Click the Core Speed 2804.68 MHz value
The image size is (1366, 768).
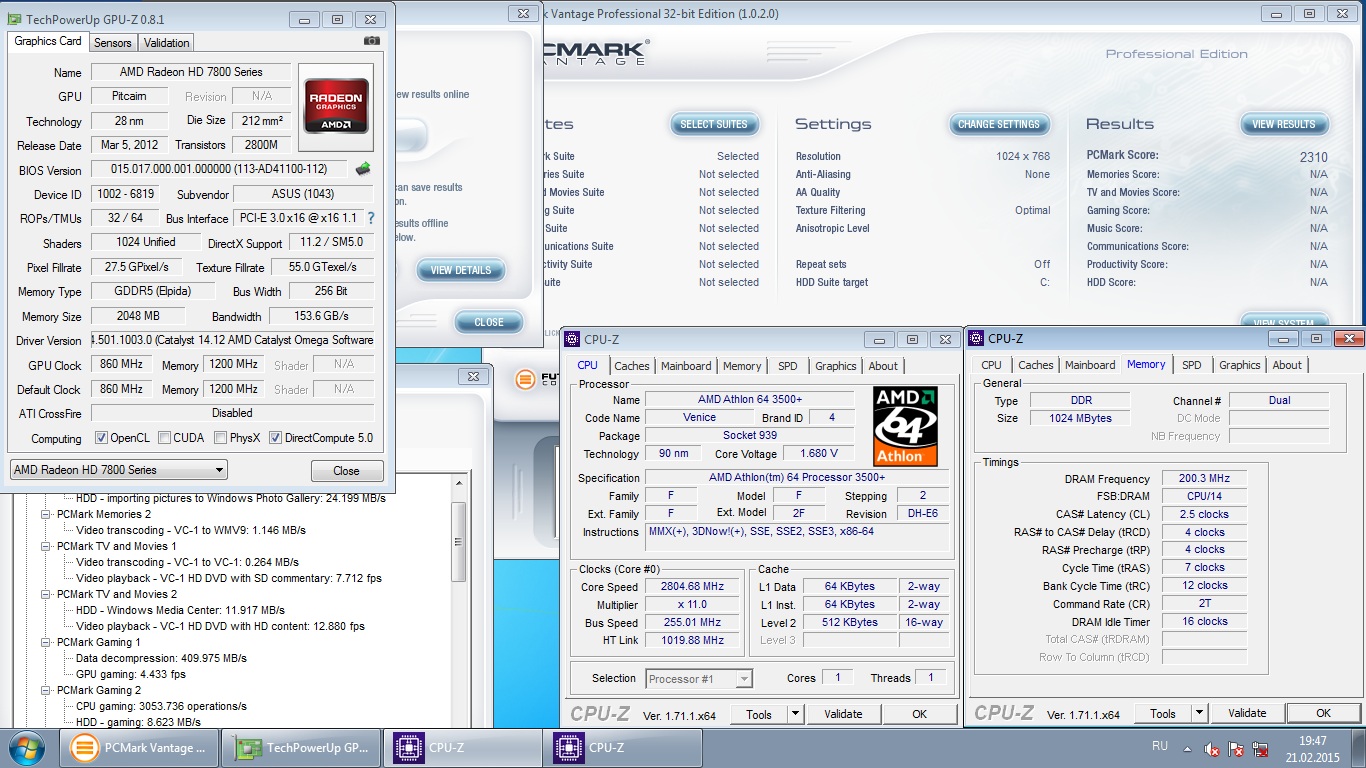693,587
